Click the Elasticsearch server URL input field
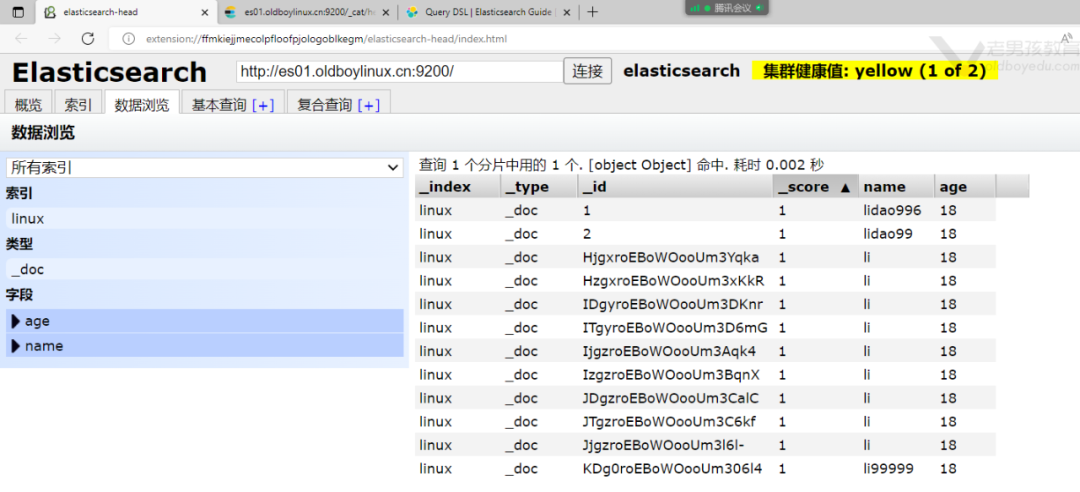The height and width of the screenshot is (492, 1080). 399,72
